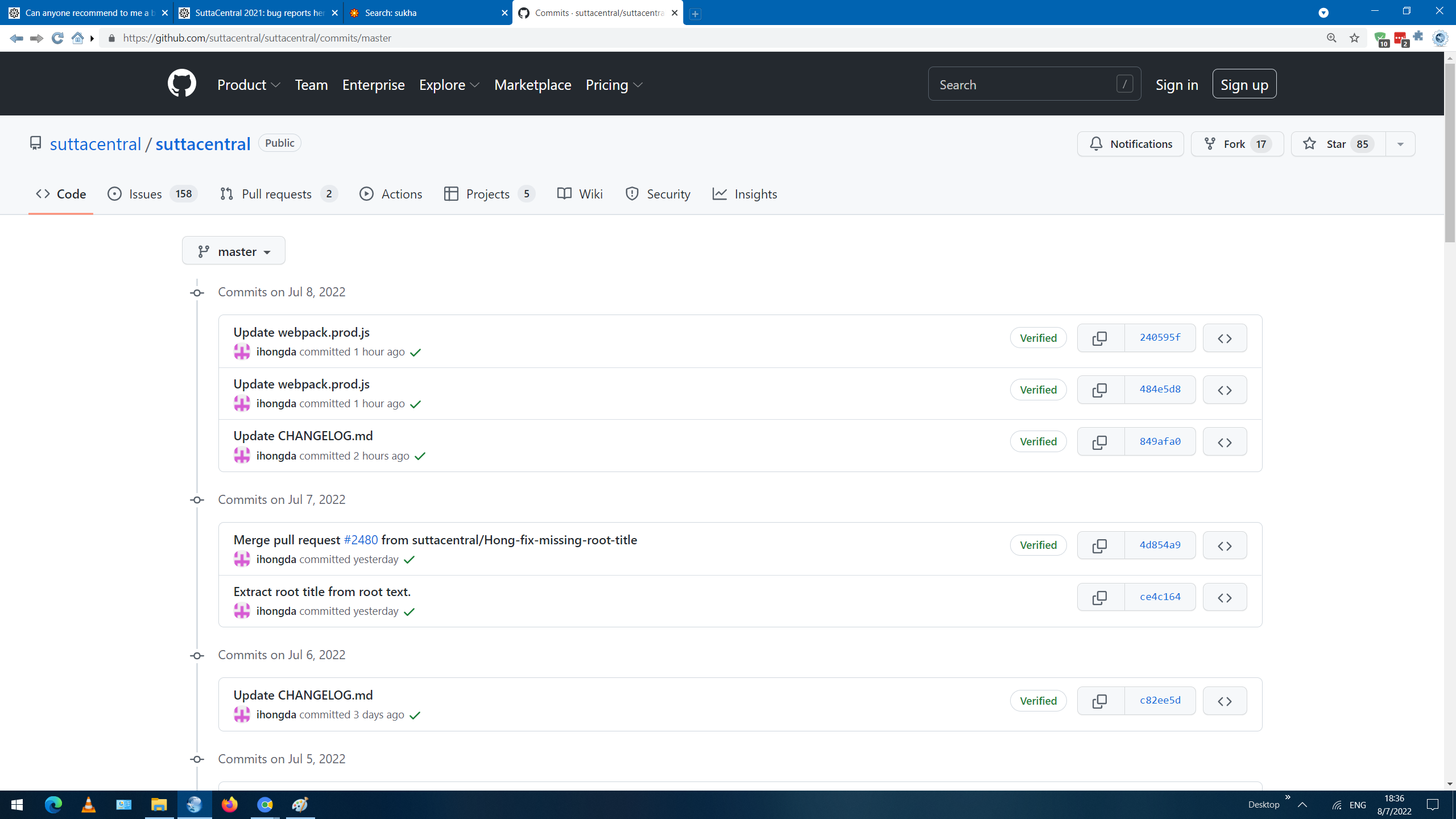1456x819 pixels.
Task: Open Windows Start menu
Action: pos(17,804)
